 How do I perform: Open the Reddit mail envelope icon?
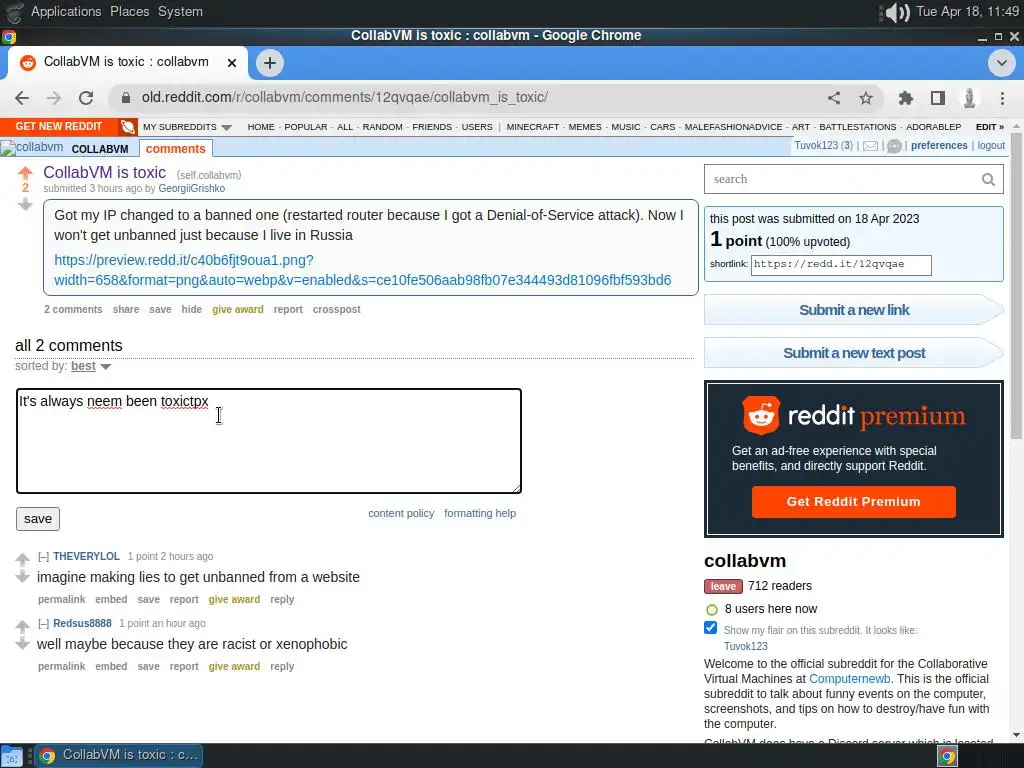tap(871, 146)
